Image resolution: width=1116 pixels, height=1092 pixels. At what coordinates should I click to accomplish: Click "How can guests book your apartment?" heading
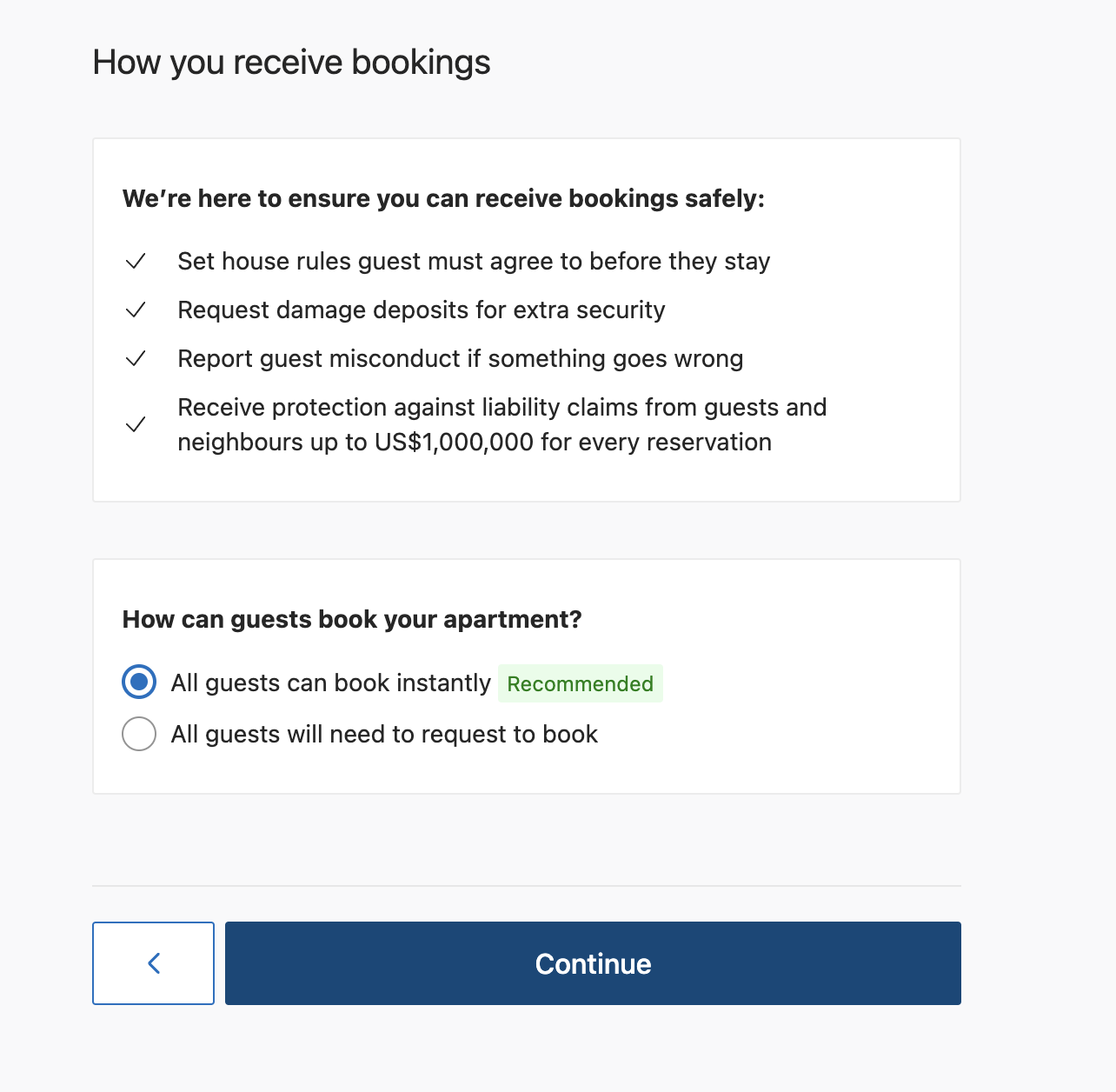(352, 620)
